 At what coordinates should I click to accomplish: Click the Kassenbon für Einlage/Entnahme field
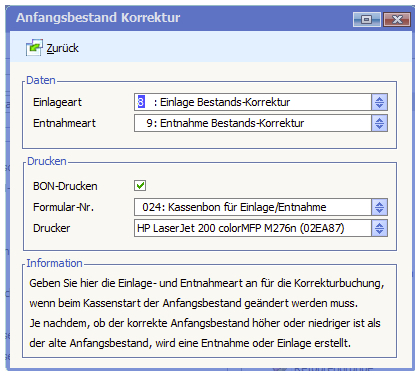point(253,207)
